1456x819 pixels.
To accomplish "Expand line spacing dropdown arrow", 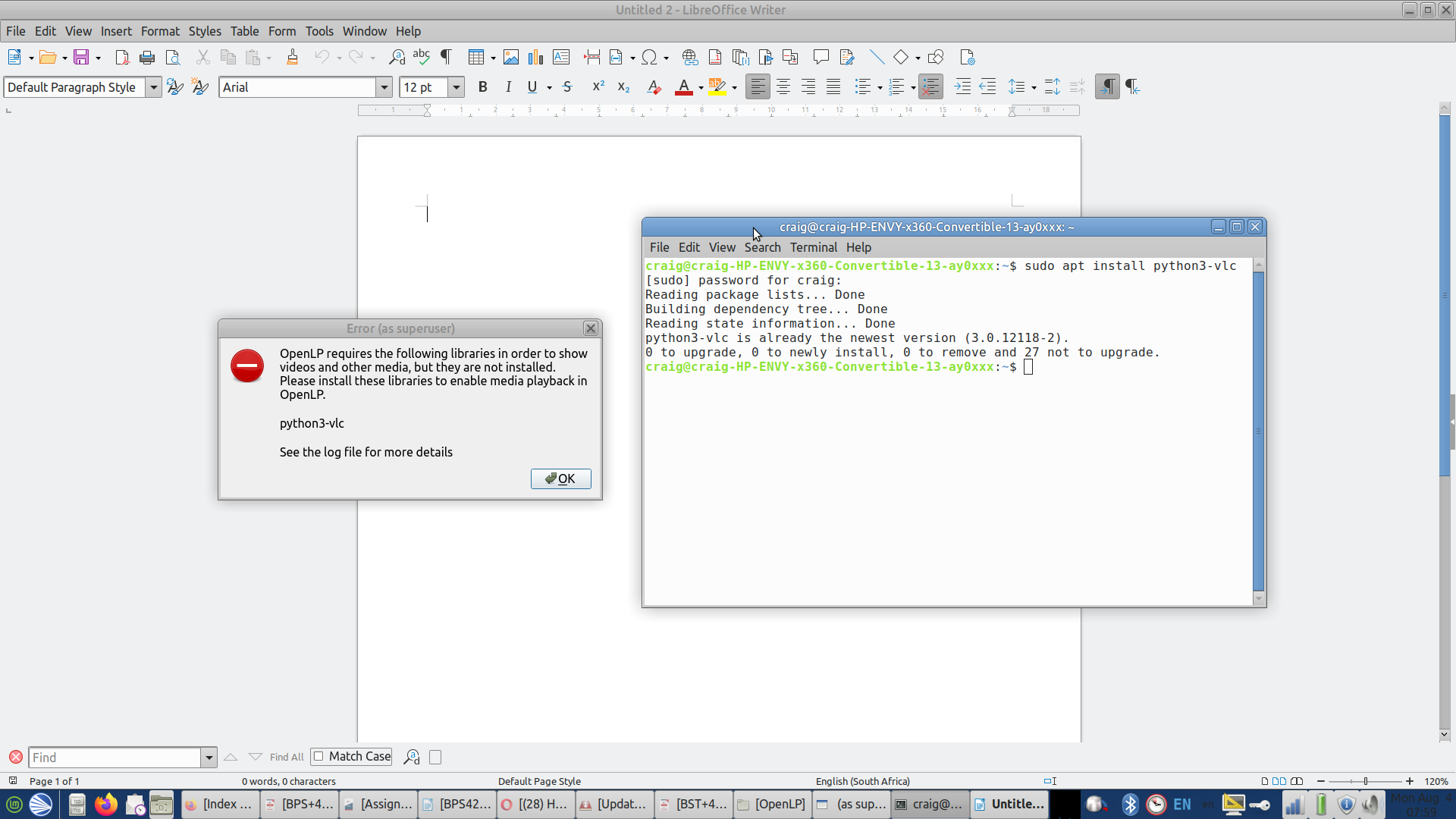I will pyautogui.click(x=1034, y=88).
